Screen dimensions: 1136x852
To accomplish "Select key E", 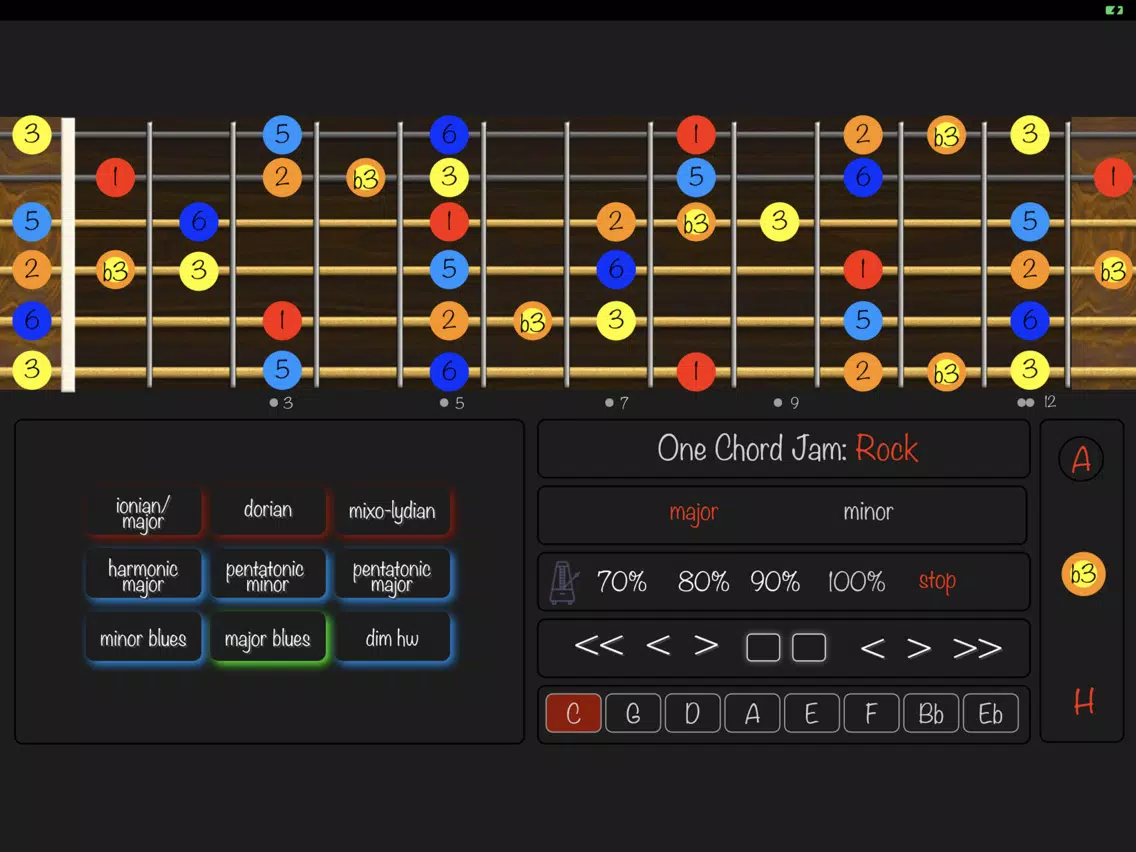I will 811,714.
